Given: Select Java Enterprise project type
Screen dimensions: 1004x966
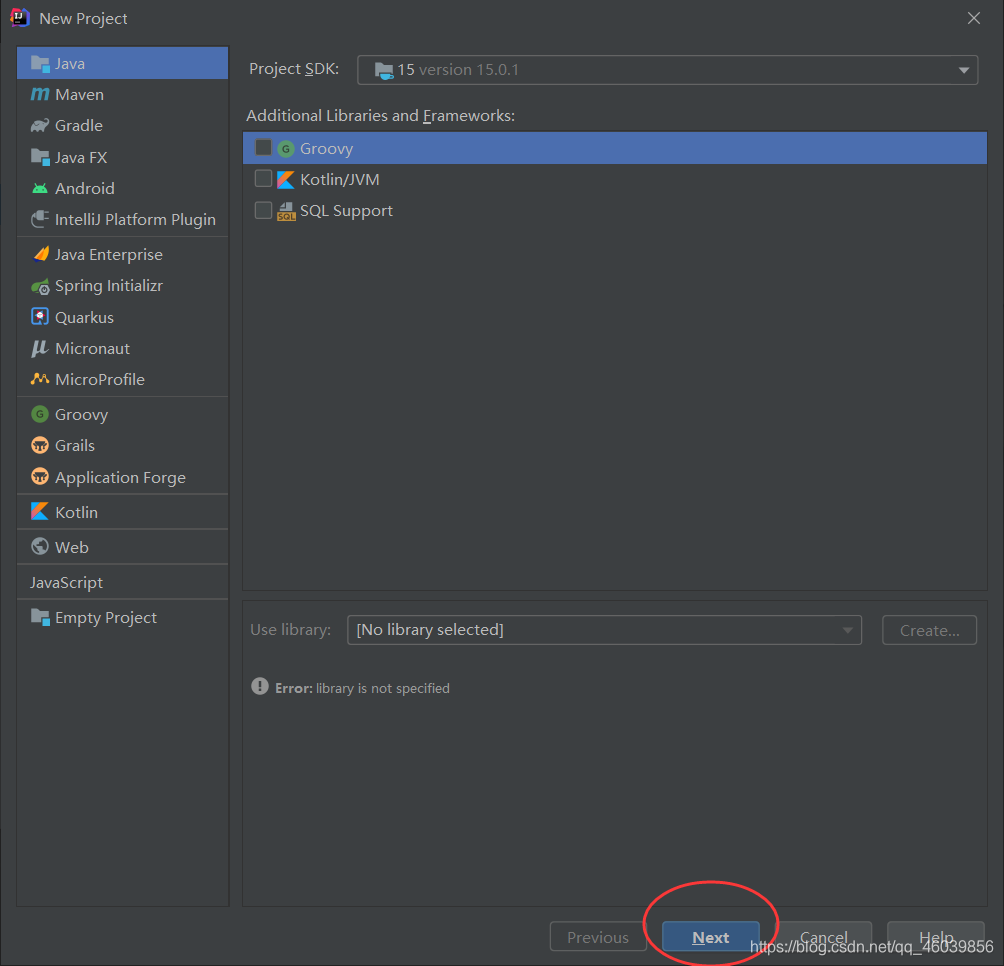Looking at the screenshot, I should [x=122, y=254].
